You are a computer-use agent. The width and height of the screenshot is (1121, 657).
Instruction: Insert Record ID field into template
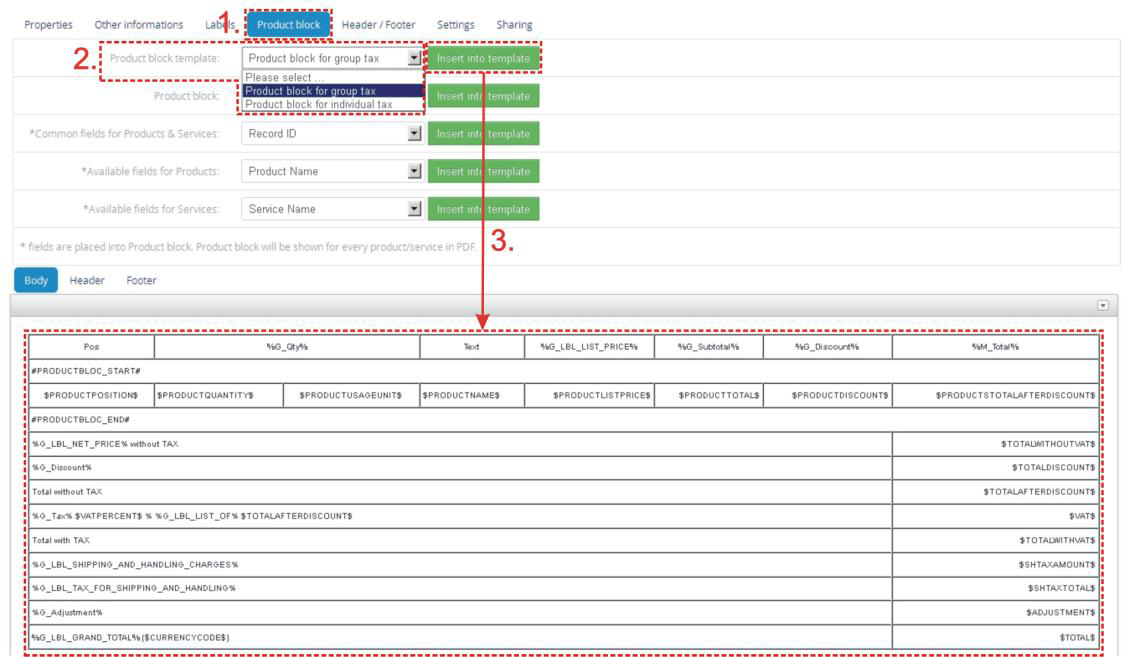tap(483, 134)
